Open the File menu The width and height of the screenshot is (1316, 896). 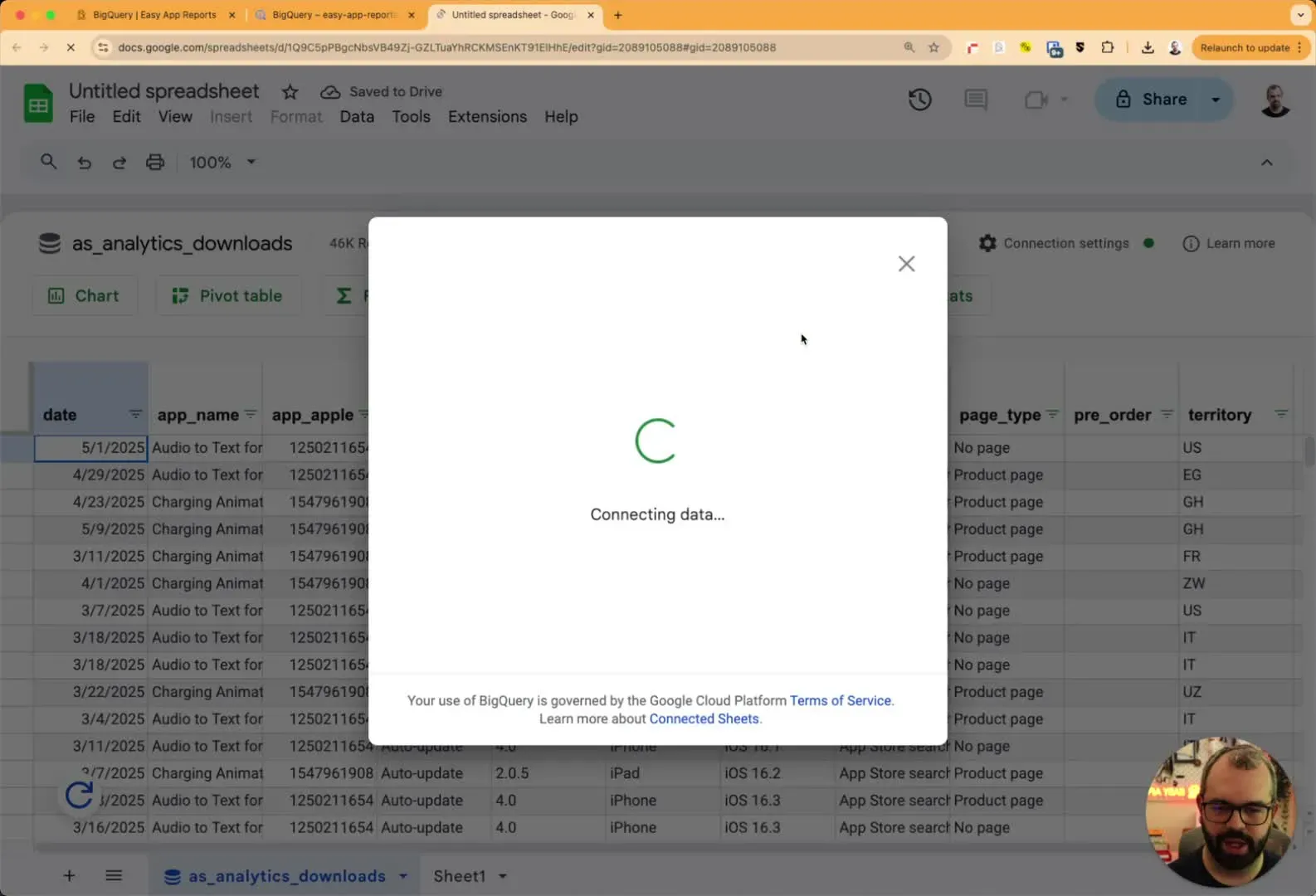pos(81,117)
